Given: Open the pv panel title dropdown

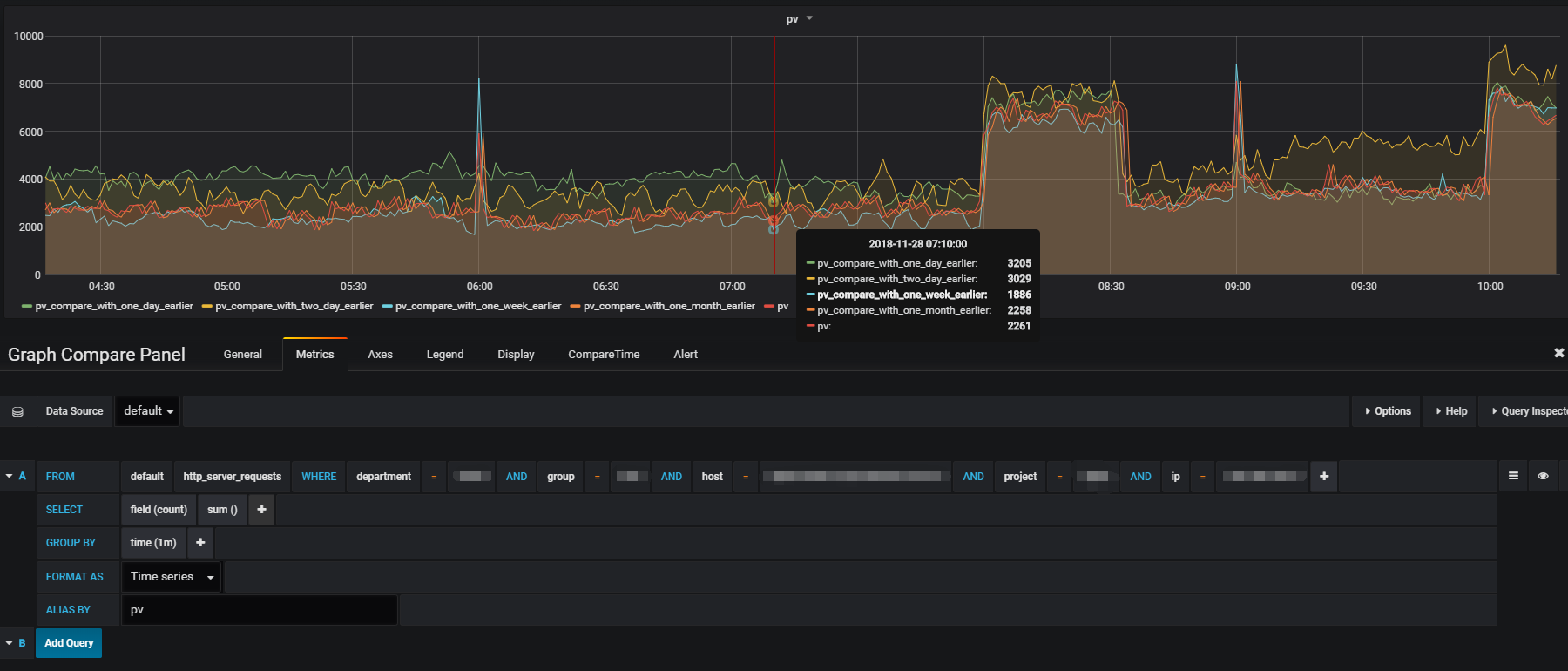Looking at the screenshot, I should [x=799, y=19].
